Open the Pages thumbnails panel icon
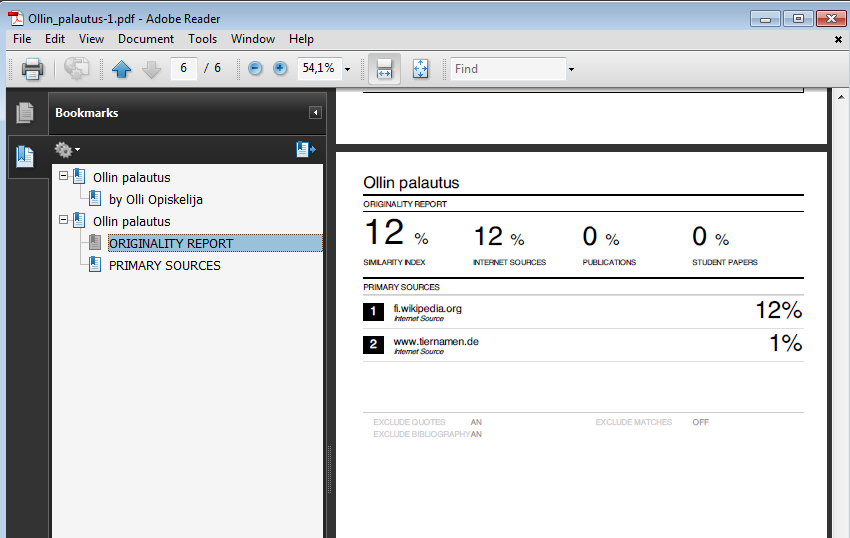Screen dimensions: 850x538 tap(25, 113)
